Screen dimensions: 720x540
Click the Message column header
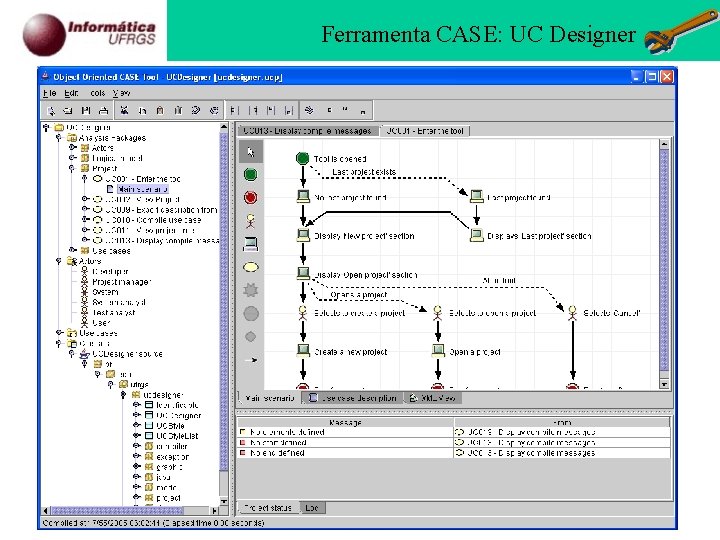pyautogui.click(x=345, y=422)
